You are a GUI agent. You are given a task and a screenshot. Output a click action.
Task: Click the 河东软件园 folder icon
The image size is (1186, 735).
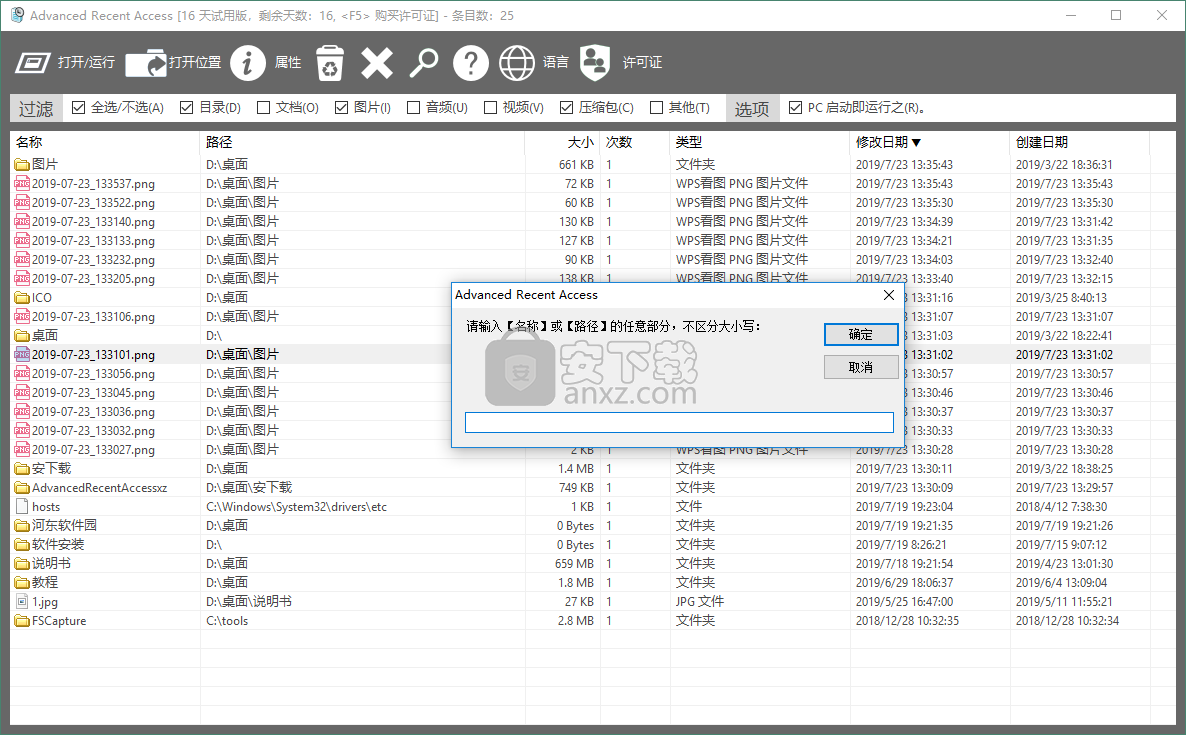[22, 526]
